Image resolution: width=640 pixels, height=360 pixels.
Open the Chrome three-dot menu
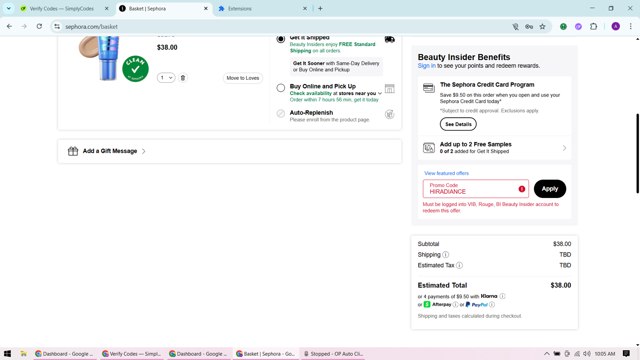click(631, 27)
